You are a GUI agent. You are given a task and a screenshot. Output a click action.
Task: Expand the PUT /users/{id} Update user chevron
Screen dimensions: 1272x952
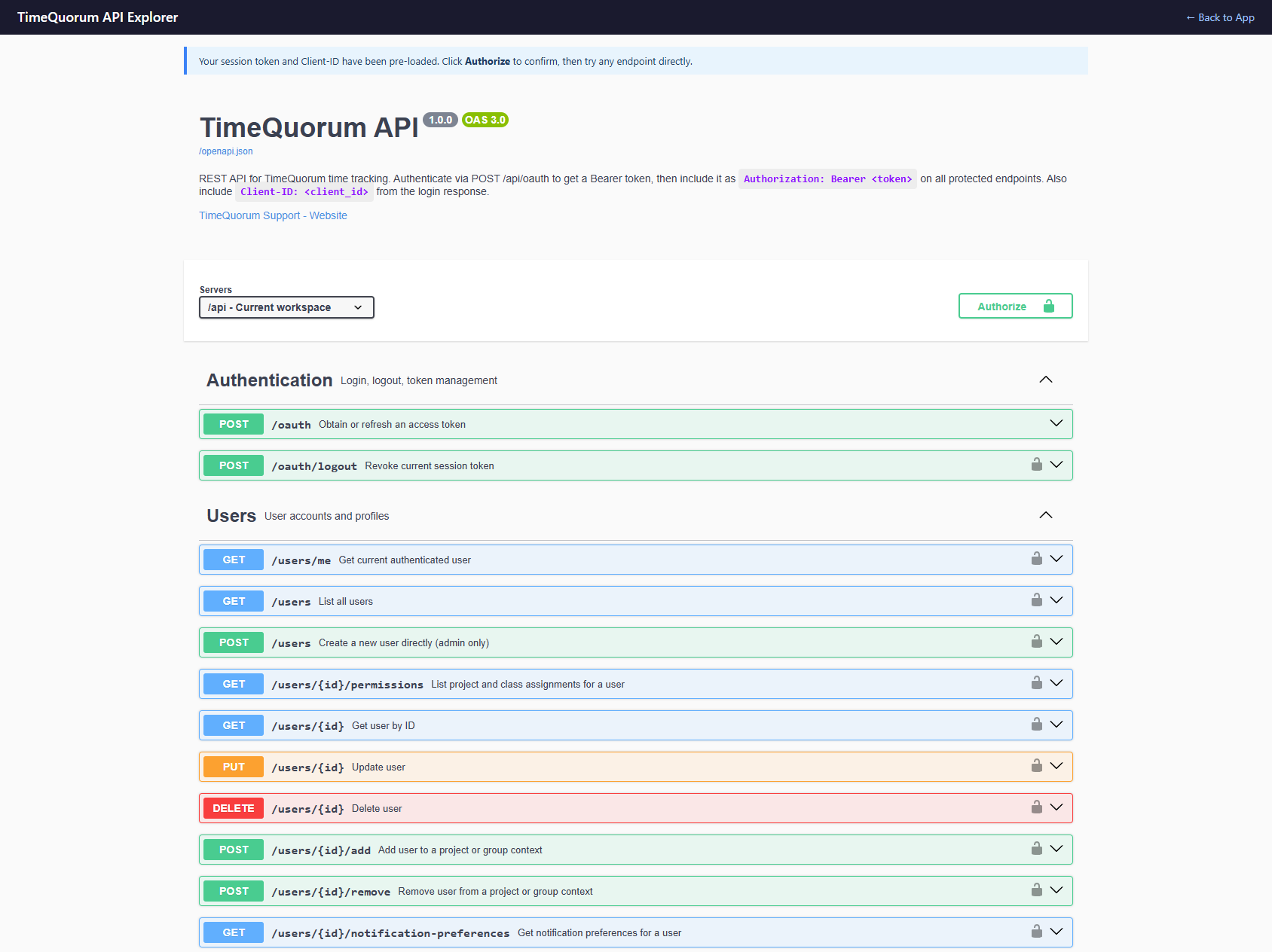[x=1056, y=766]
